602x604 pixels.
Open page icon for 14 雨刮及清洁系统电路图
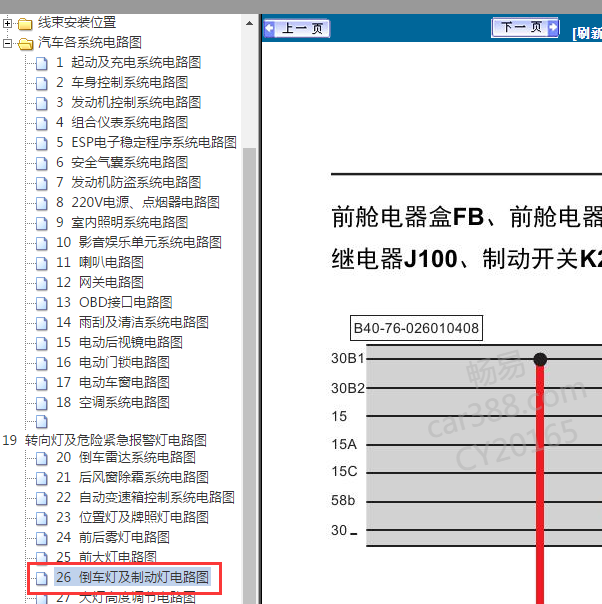tap(42, 324)
